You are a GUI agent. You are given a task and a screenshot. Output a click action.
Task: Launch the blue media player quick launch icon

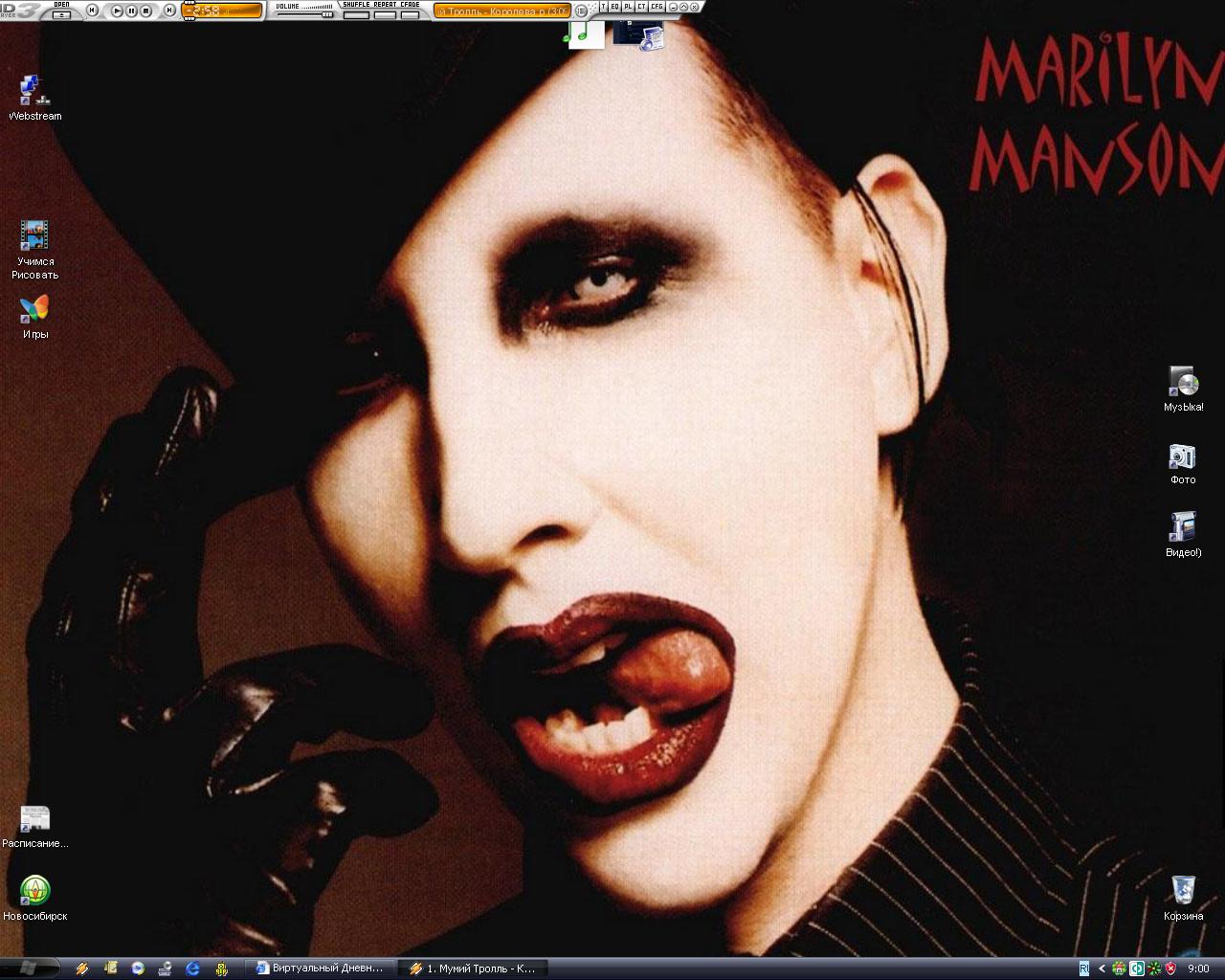138,969
